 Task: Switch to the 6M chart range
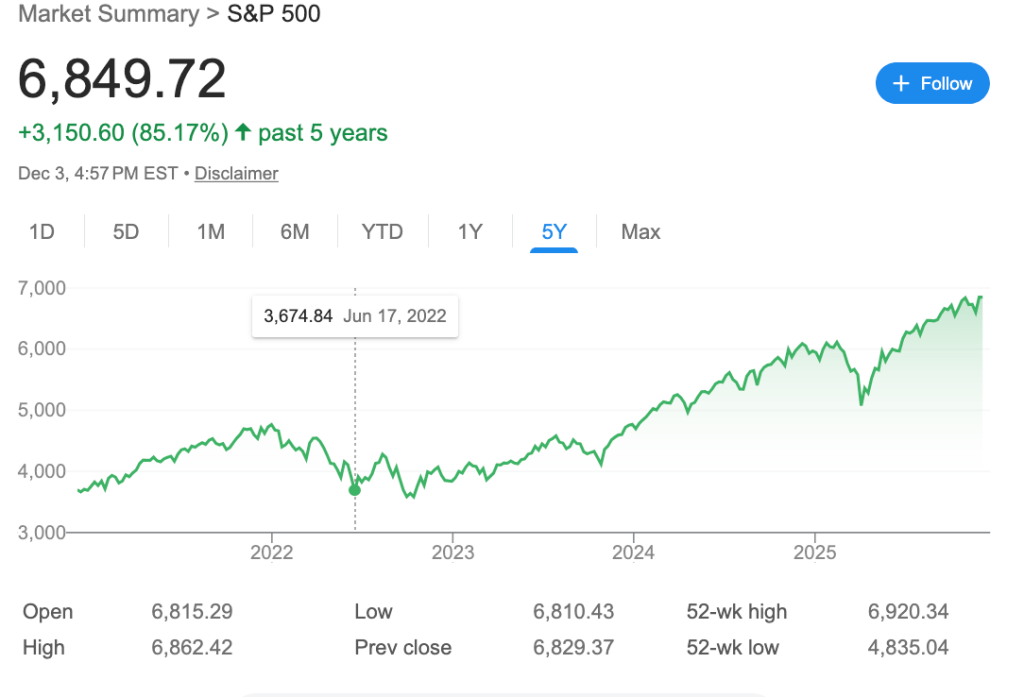[294, 232]
